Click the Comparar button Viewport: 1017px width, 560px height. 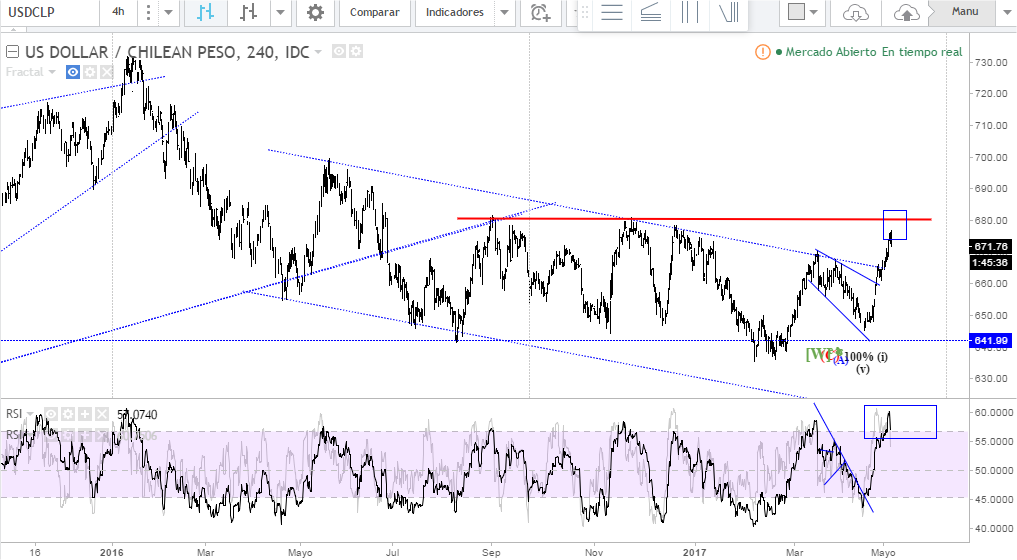coord(375,13)
